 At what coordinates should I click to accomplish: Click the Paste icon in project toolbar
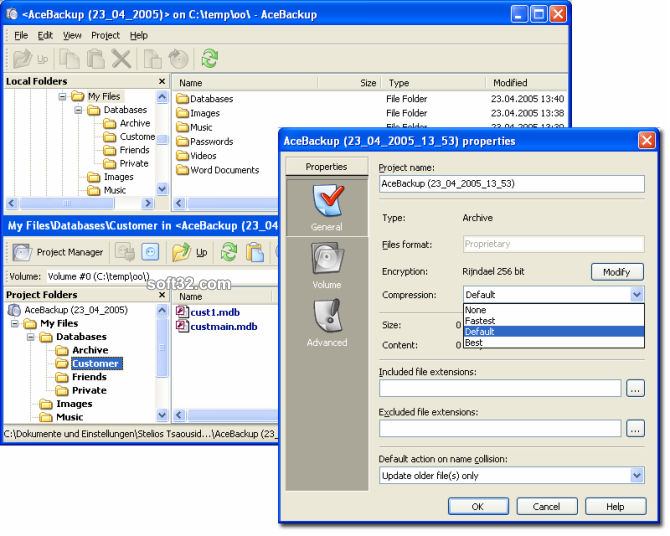pyautogui.click(x=255, y=252)
